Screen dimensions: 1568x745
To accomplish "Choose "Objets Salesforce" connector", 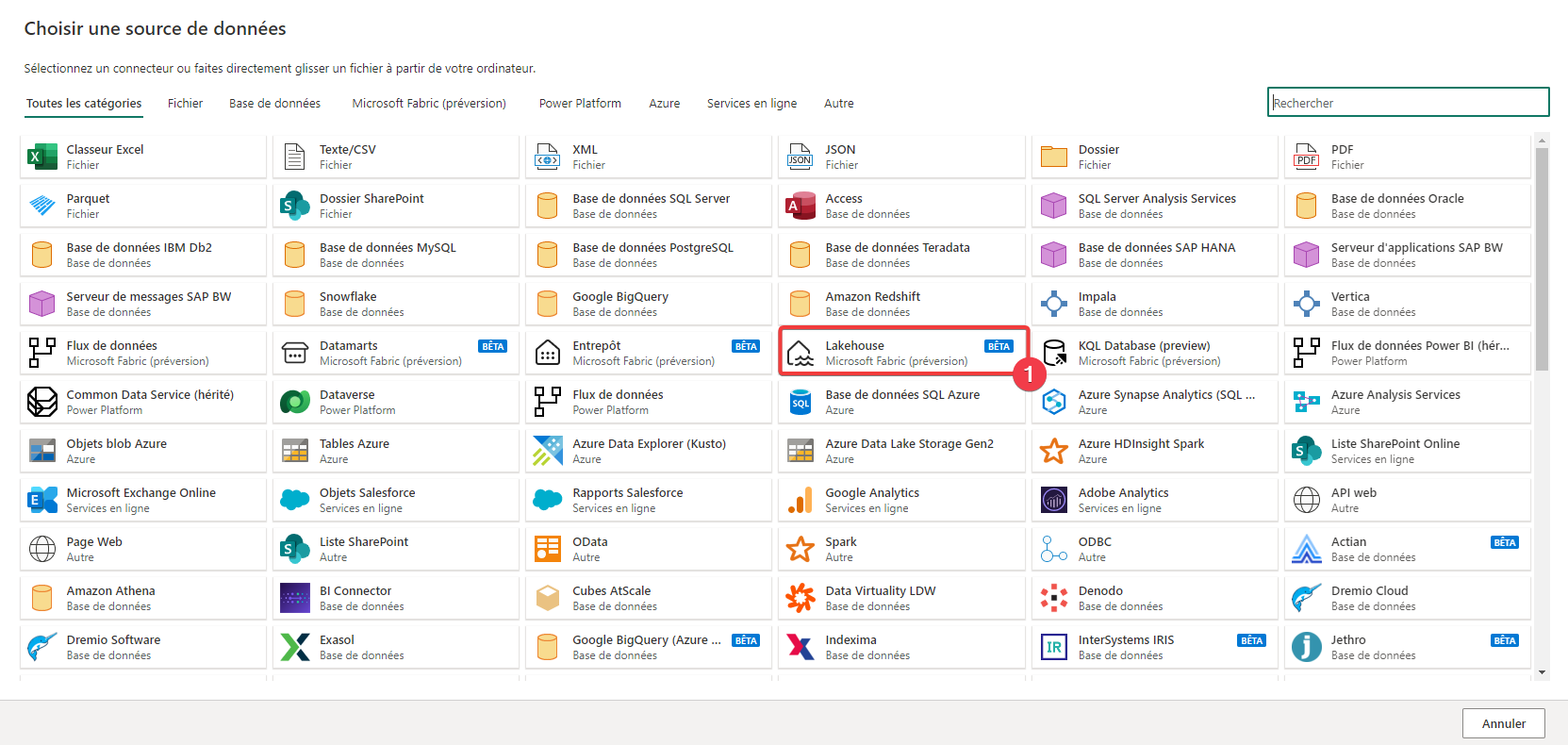I will tap(396, 500).
